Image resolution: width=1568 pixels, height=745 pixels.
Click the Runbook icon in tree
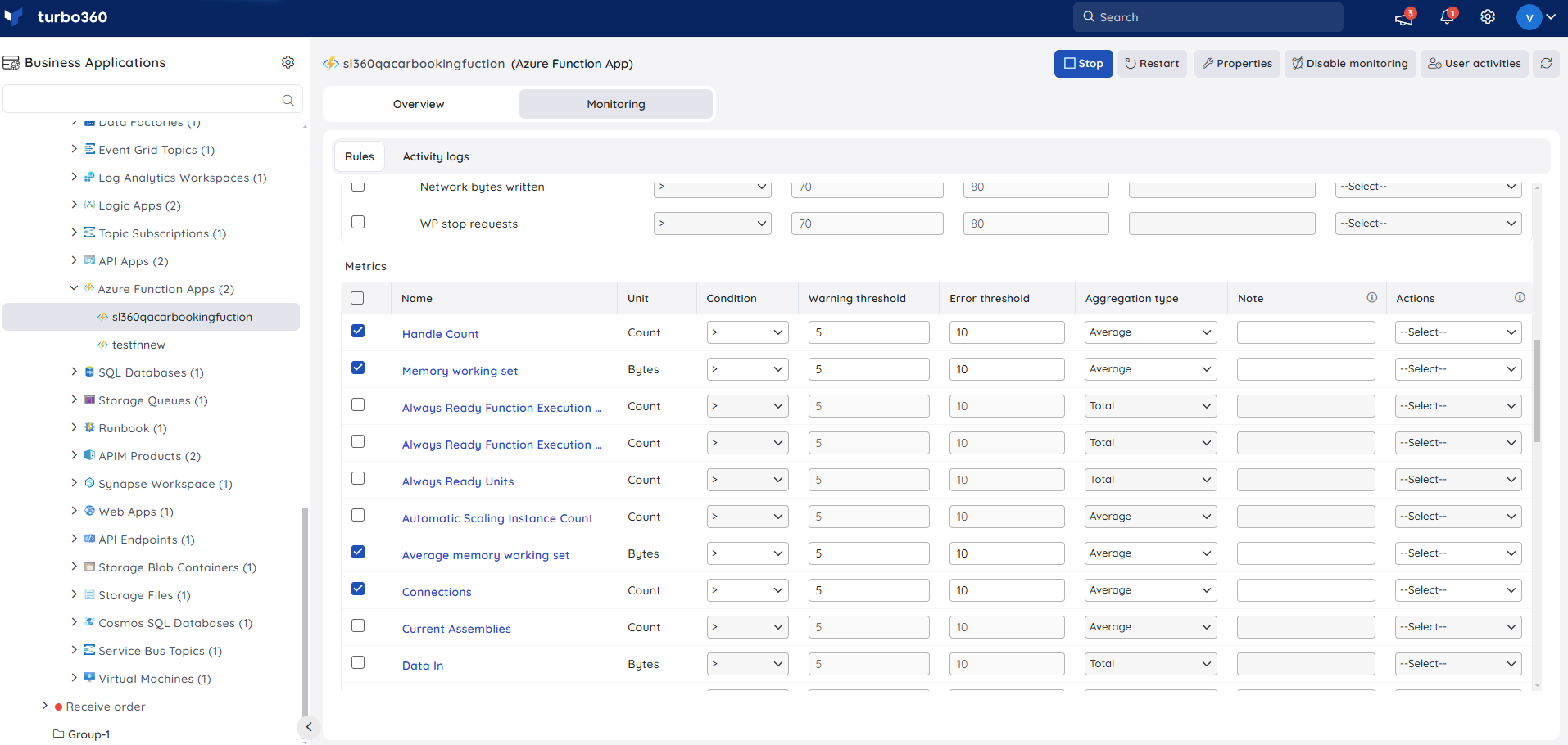tap(90, 427)
